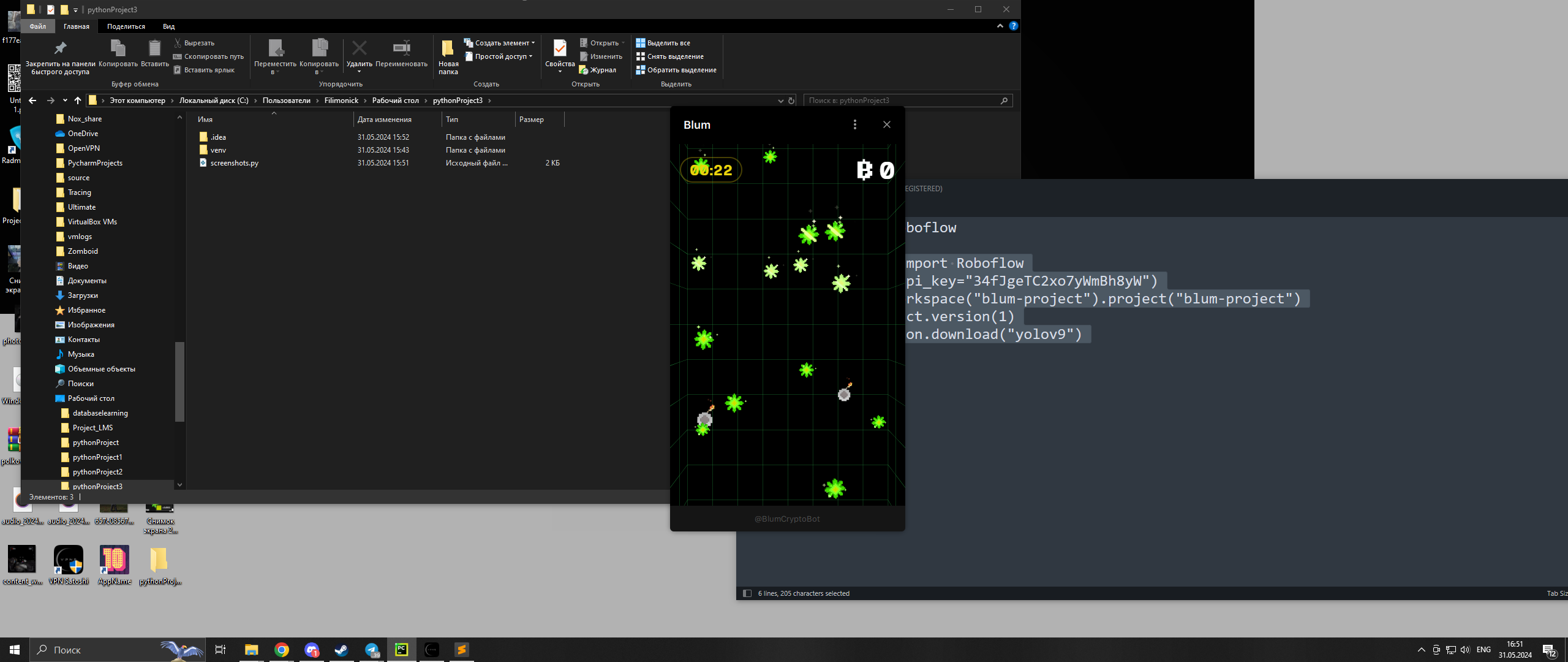1568x662 pixels.
Task: Open the taskbar volume icon
Action: click(1465, 650)
